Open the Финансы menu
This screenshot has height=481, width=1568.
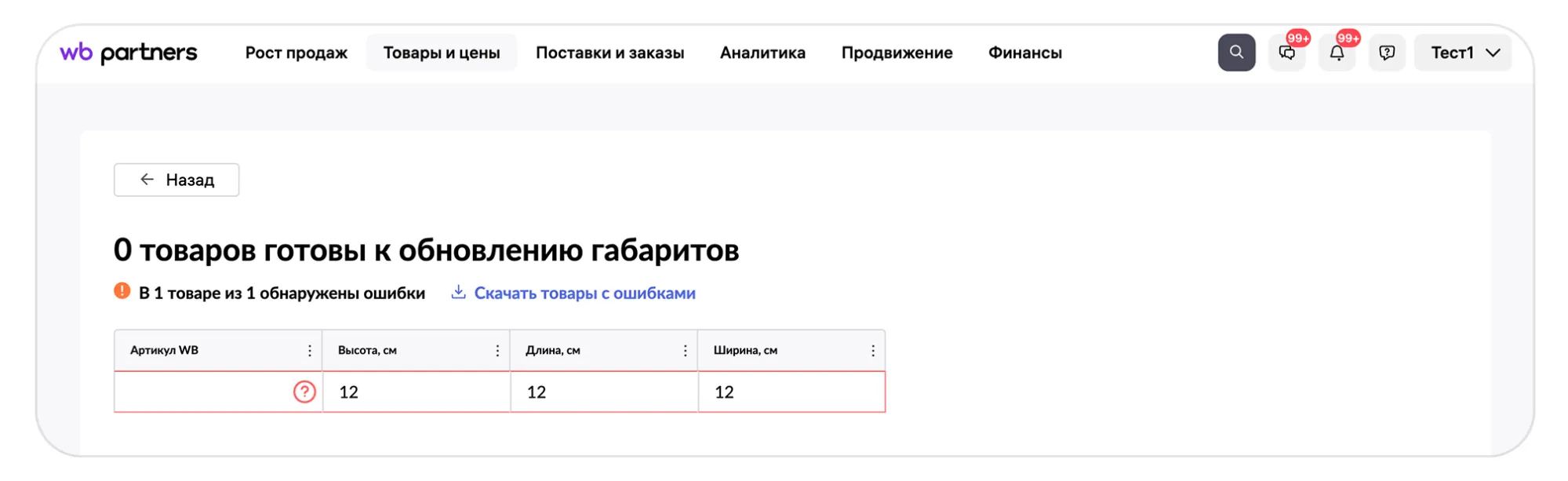1024,53
